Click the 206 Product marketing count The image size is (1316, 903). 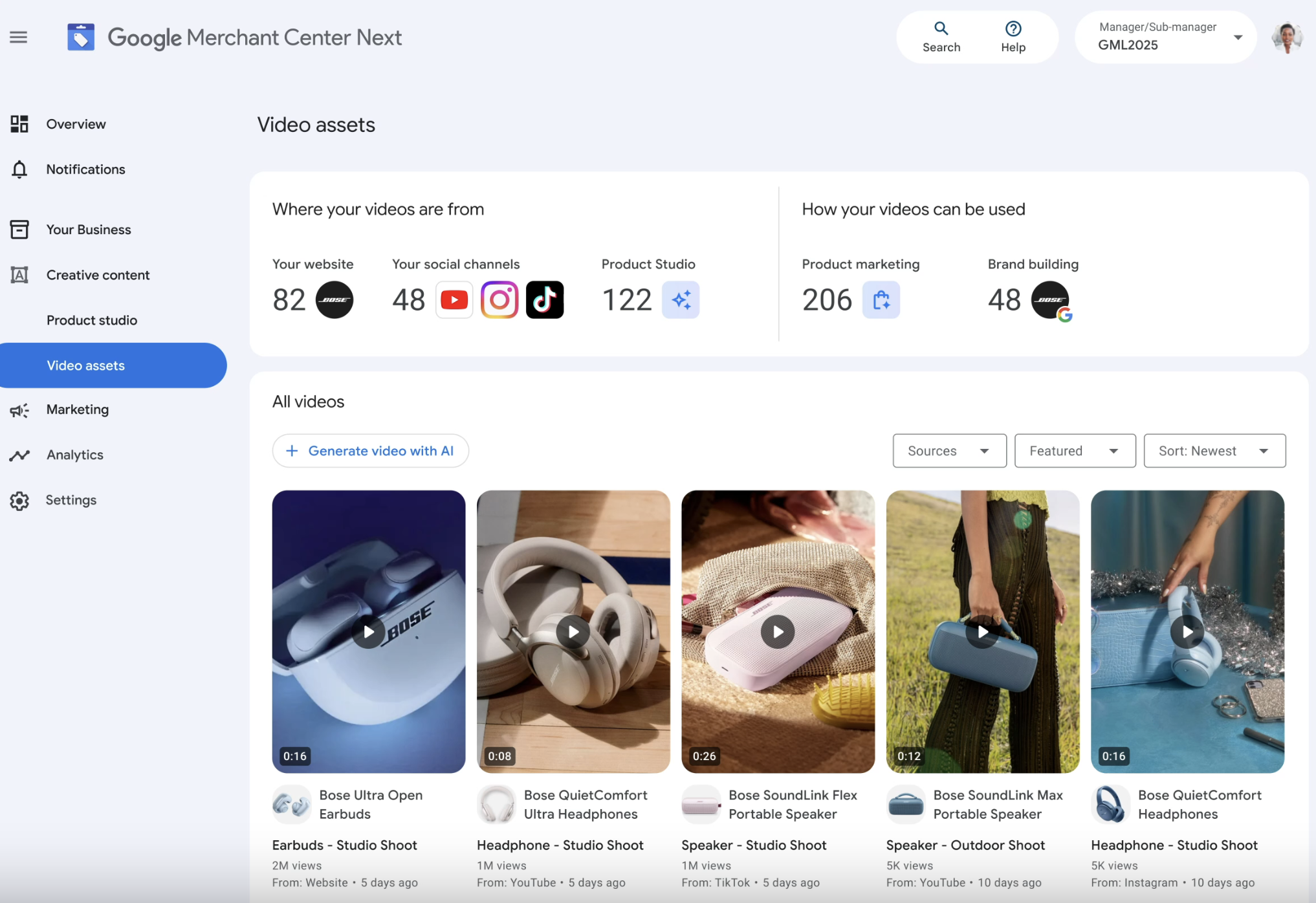click(x=828, y=300)
